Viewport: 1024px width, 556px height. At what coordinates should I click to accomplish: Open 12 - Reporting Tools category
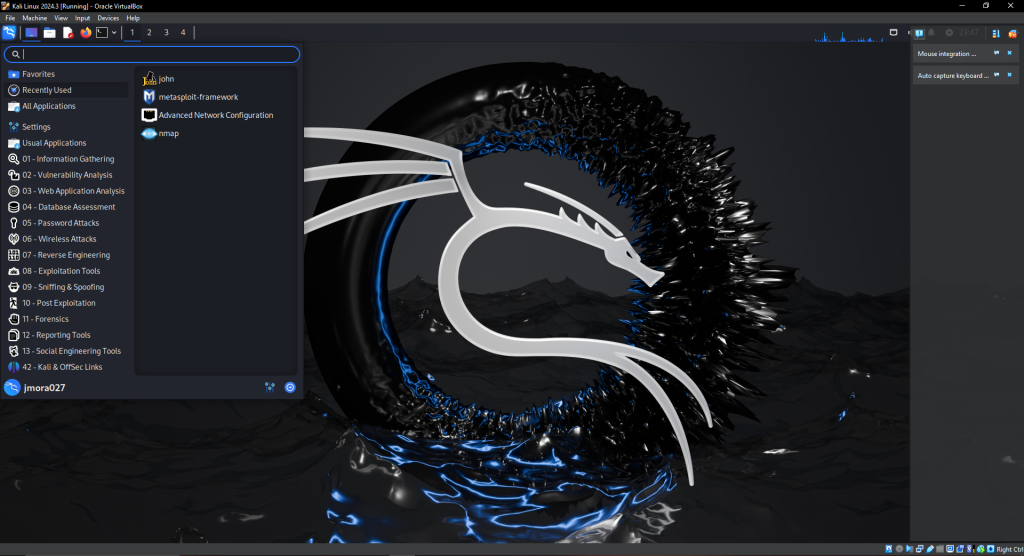(67, 335)
